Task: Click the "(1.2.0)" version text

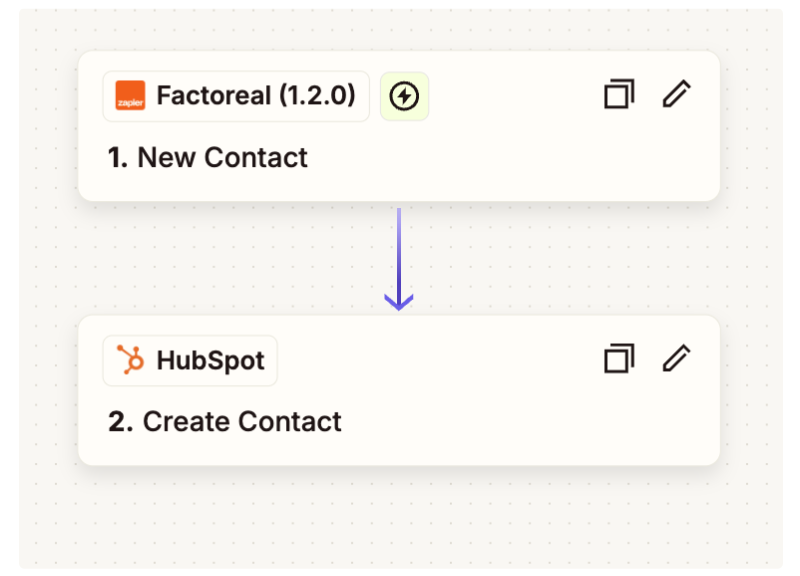Action: tap(316, 96)
